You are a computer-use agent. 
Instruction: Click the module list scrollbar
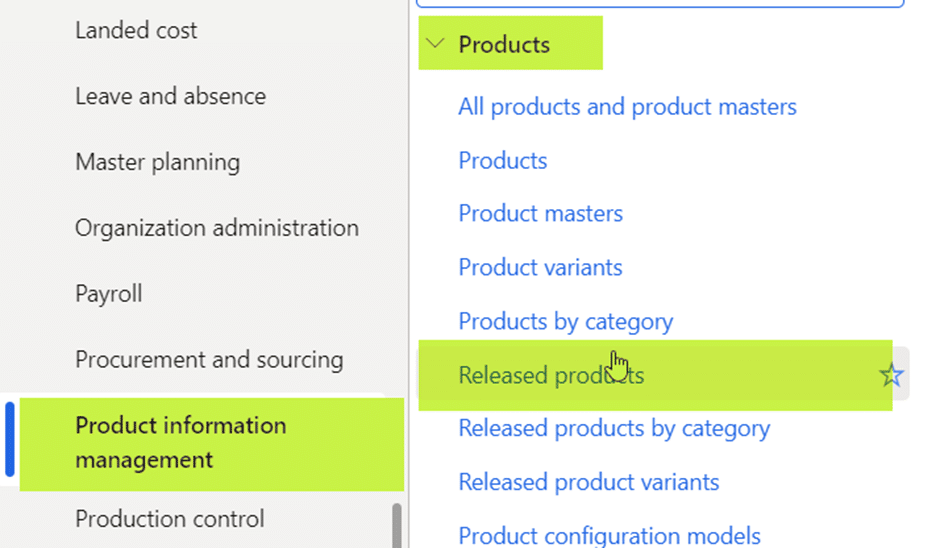[396, 525]
